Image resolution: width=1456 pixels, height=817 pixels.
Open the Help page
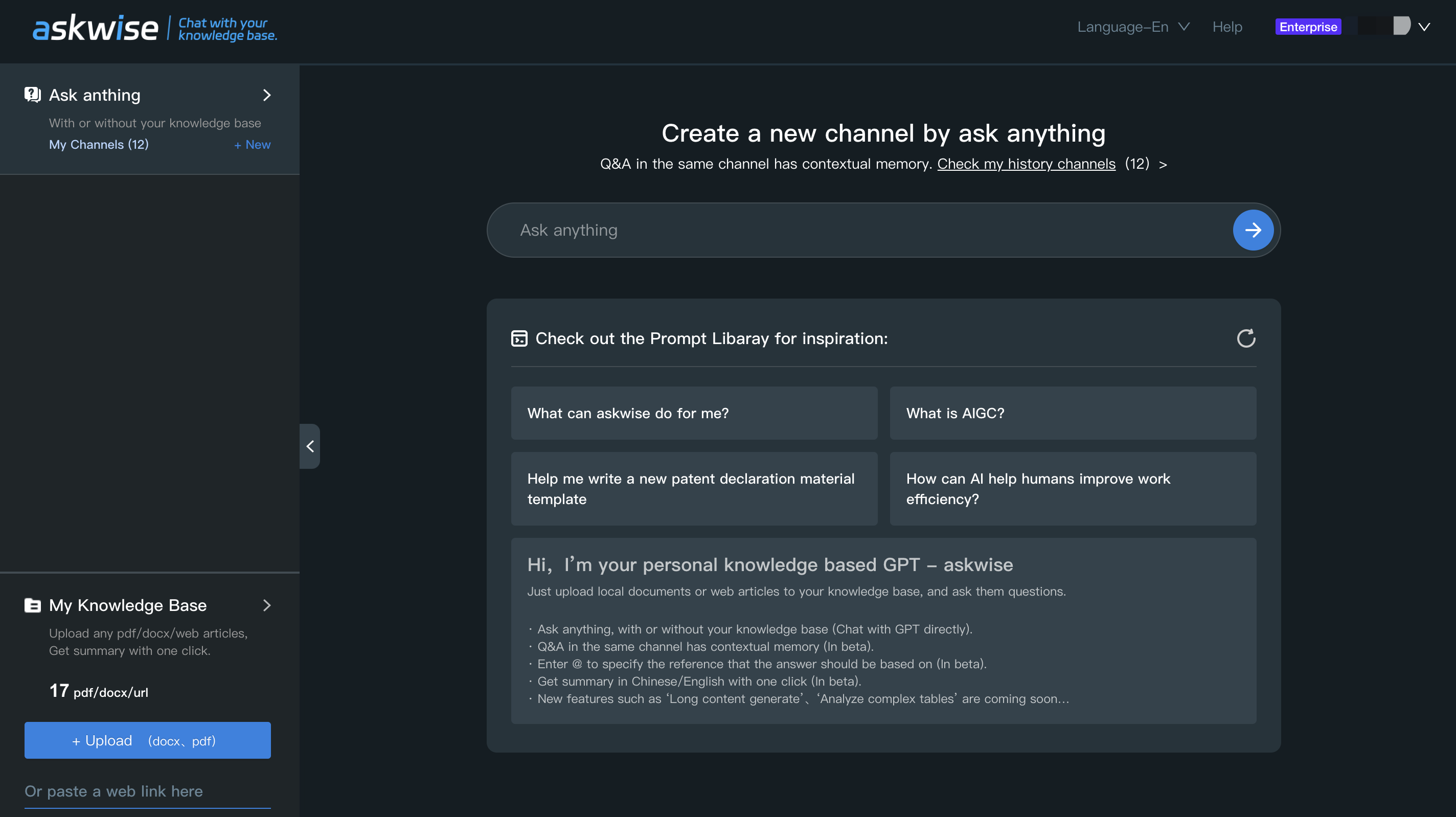1227,27
